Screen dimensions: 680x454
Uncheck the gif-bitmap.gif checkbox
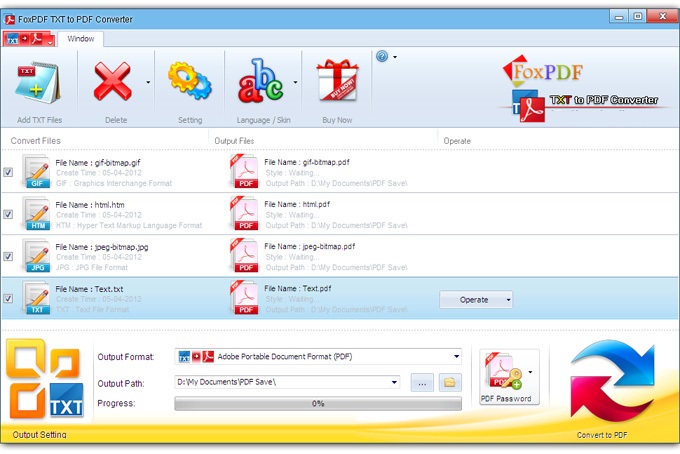click(x=8, y=172)
